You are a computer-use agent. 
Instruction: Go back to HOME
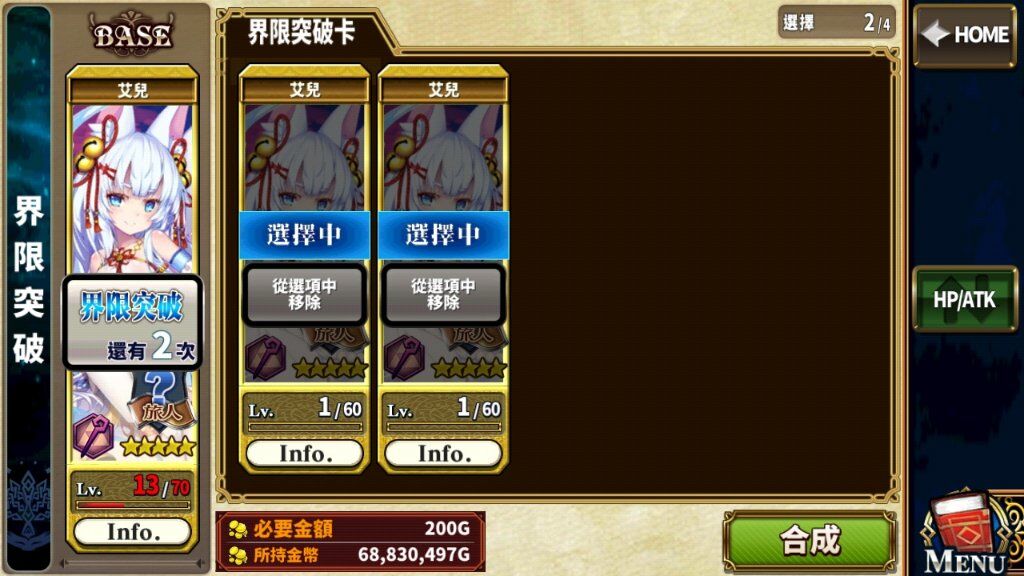965,35
